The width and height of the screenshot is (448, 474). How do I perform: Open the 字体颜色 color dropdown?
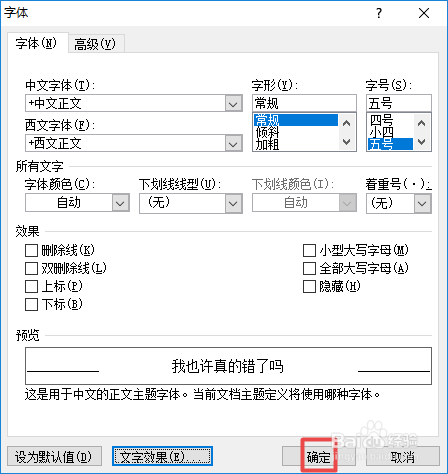click(120, 203)
